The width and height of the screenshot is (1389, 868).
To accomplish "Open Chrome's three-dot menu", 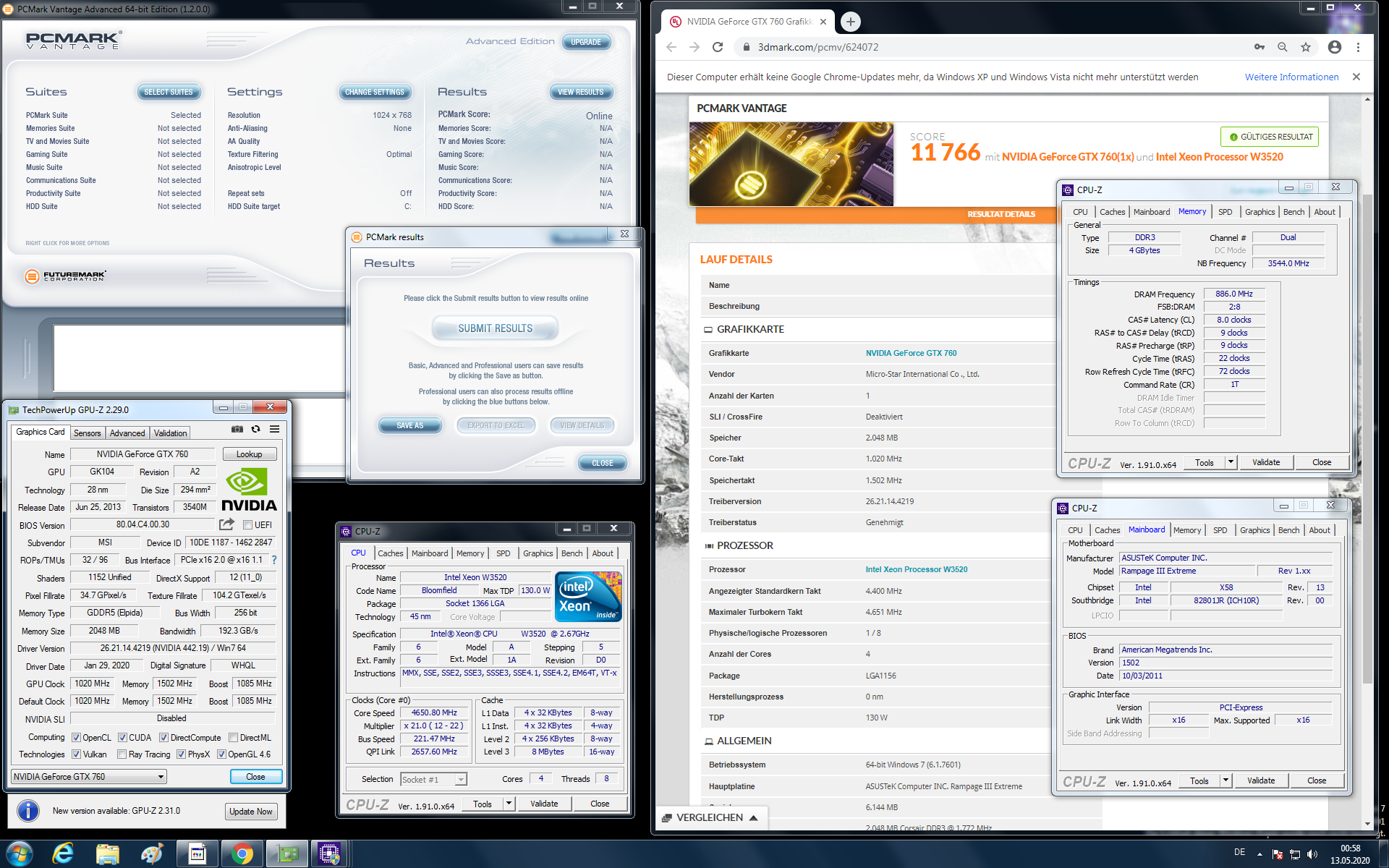I will click(x=1358, y=47).
